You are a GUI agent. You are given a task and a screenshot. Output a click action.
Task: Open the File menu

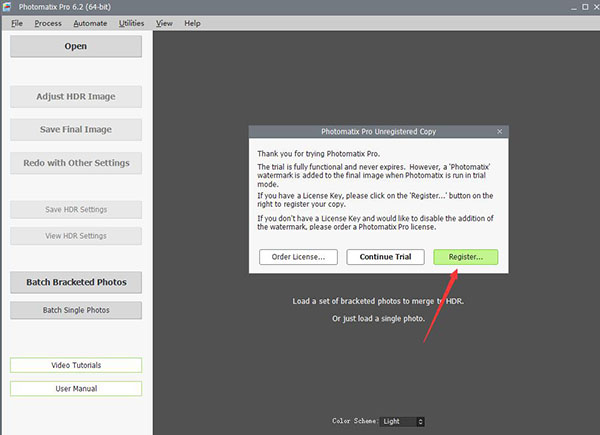17,23
